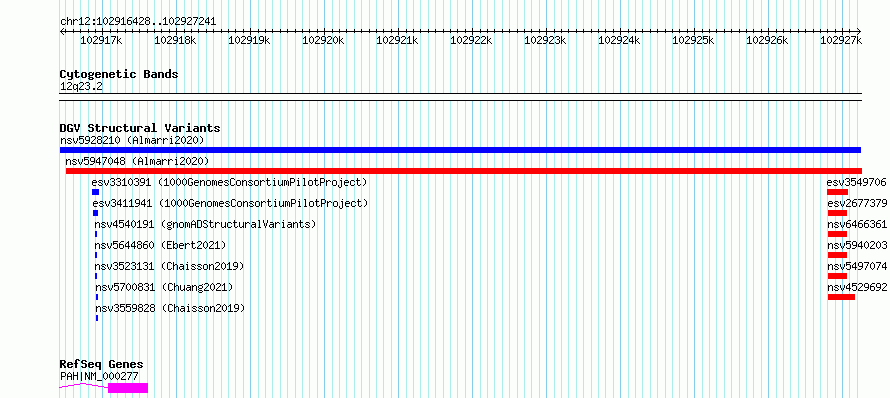Open nsv4540191 gnomADStructuralVariants label

coord(205,224)
